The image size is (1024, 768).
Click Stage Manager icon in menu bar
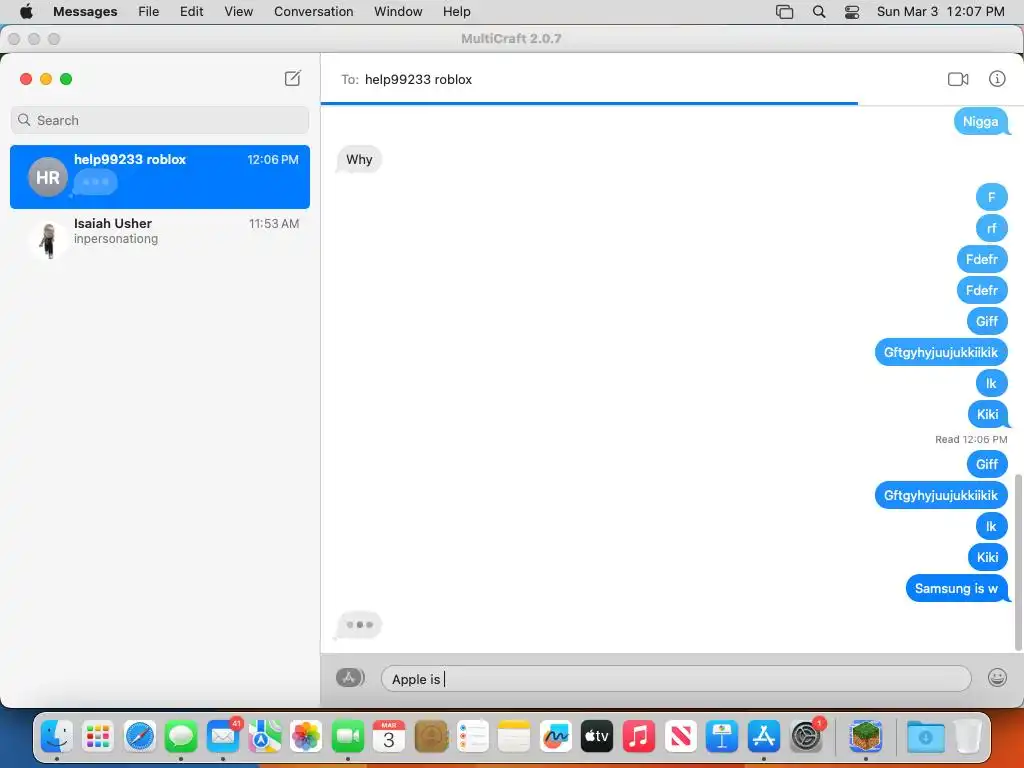click(784, 12)
